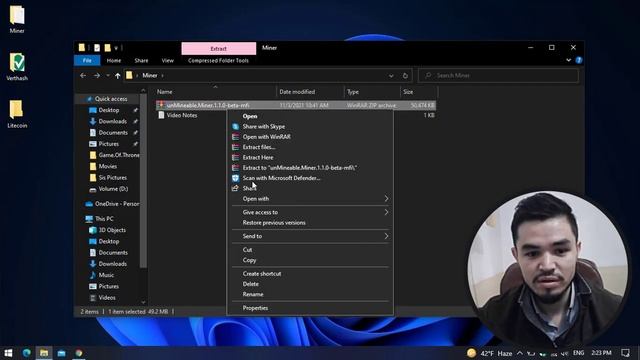Click the navigation pane scrollbar
This screenshot has height=360, width=640.
(x=143, y=180)
